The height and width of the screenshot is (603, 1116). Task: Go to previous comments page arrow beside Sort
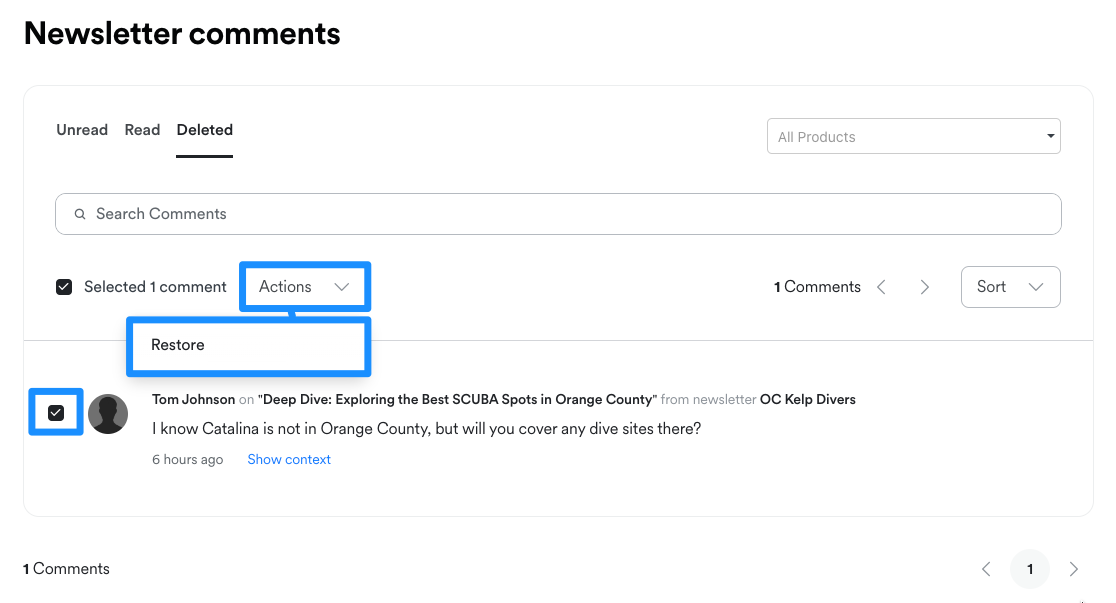881,287
